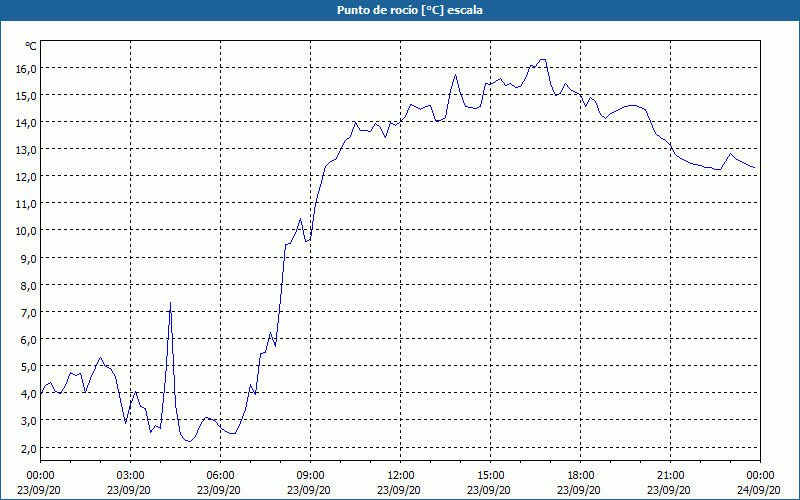Click the 16,0 y-axis label
The height and width of the screenshot is (500, 800).
click(26, 69)
